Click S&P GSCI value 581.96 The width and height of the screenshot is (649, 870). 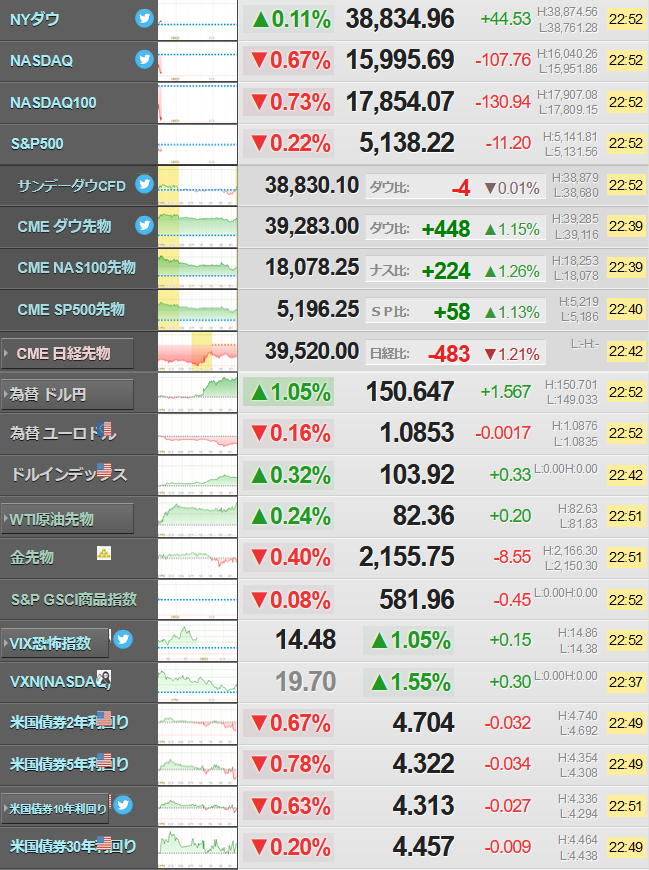click(417, 599)
